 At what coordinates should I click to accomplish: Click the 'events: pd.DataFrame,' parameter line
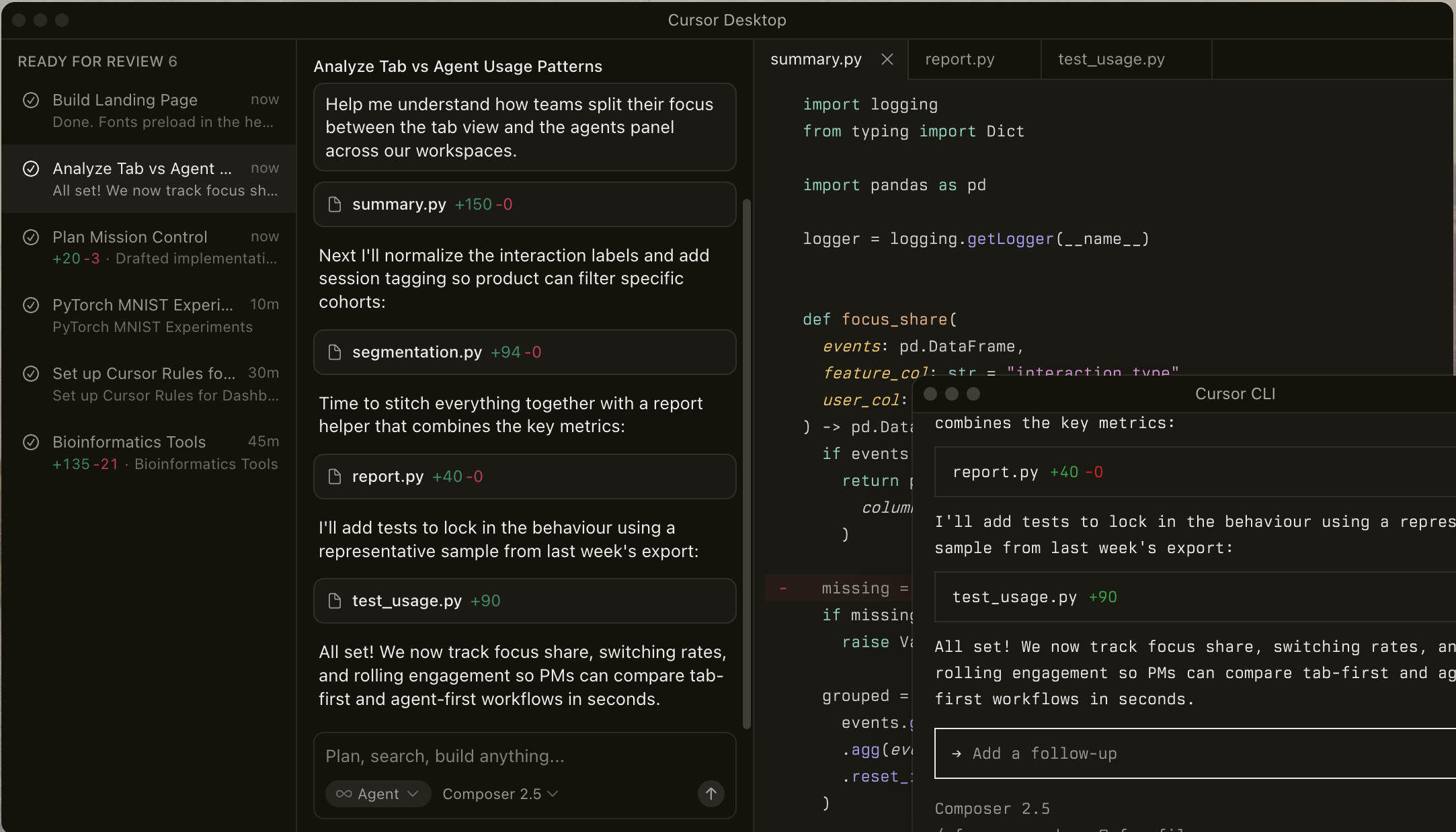[x=923, y=346]
